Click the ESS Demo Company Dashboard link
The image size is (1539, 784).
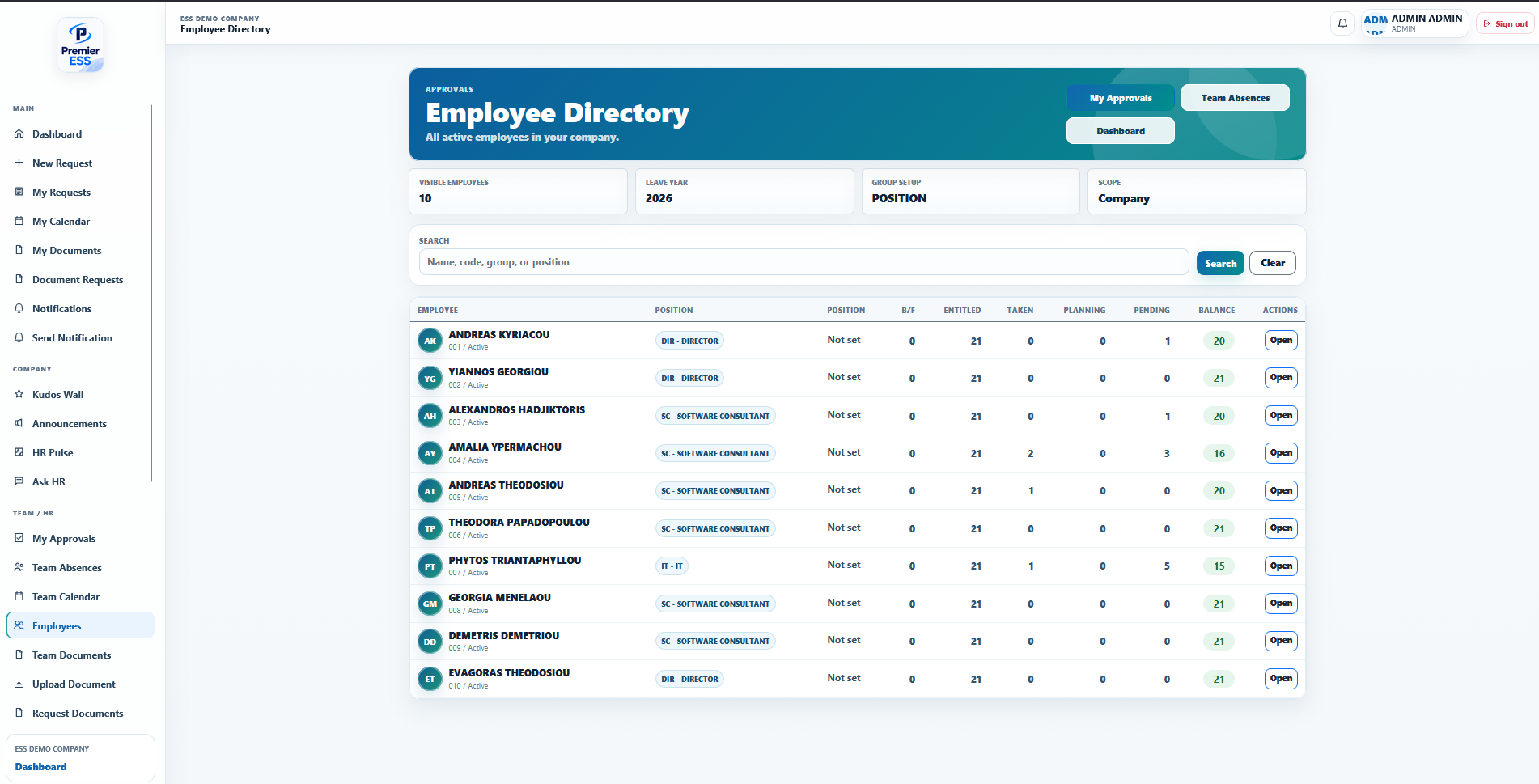click(40, 766)
